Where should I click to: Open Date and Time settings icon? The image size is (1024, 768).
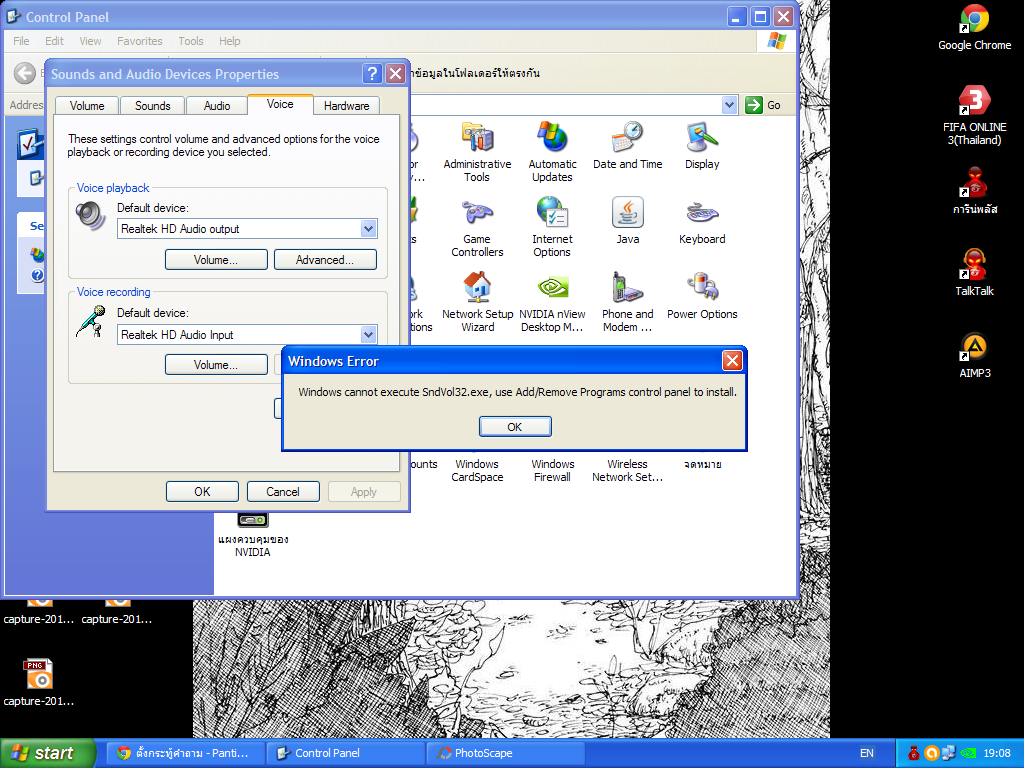[x=627, y=145]
